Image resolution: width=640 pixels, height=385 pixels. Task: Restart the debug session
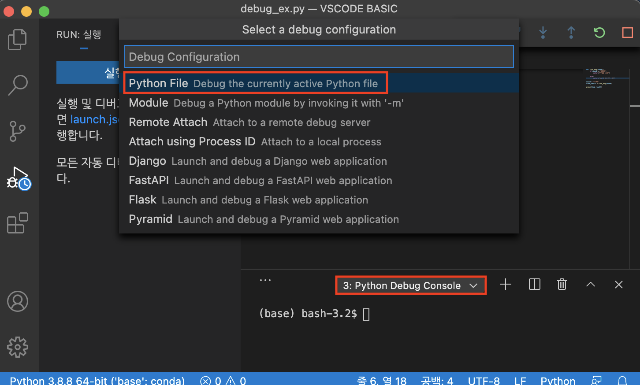click(x=599, y=32)
